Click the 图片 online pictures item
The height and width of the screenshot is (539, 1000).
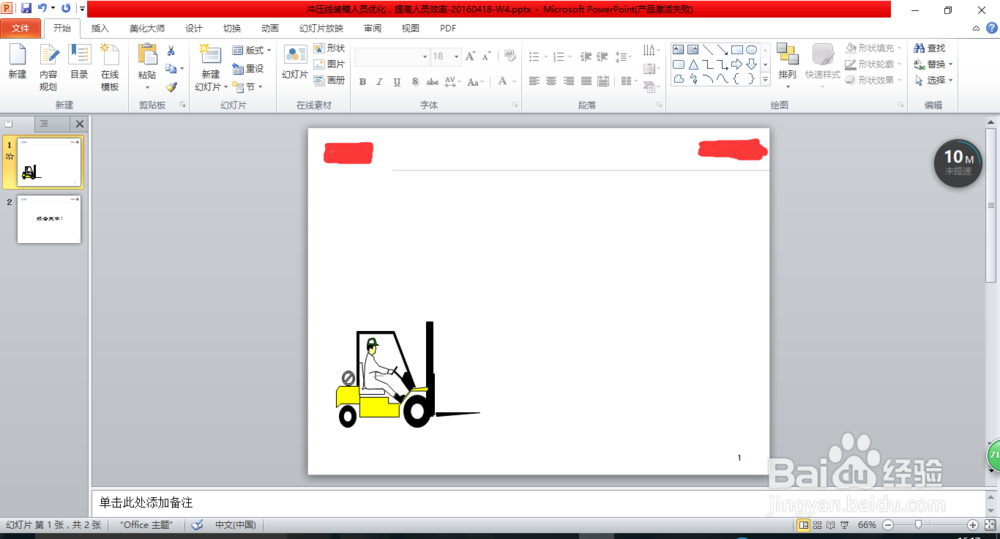coord(329,64)
